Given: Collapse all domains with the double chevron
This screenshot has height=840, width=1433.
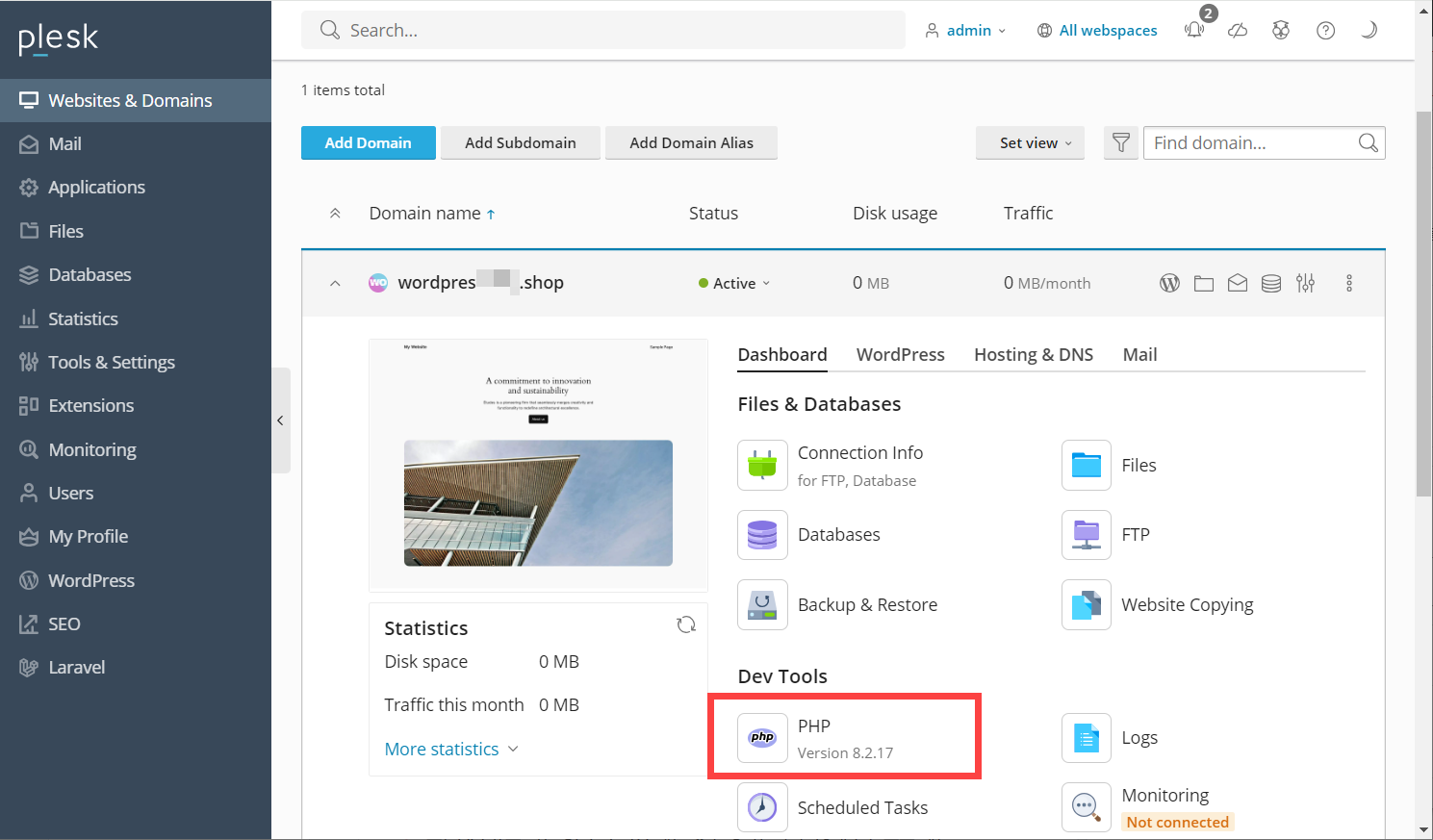Looking at the screenshot, I should (335, 214).
